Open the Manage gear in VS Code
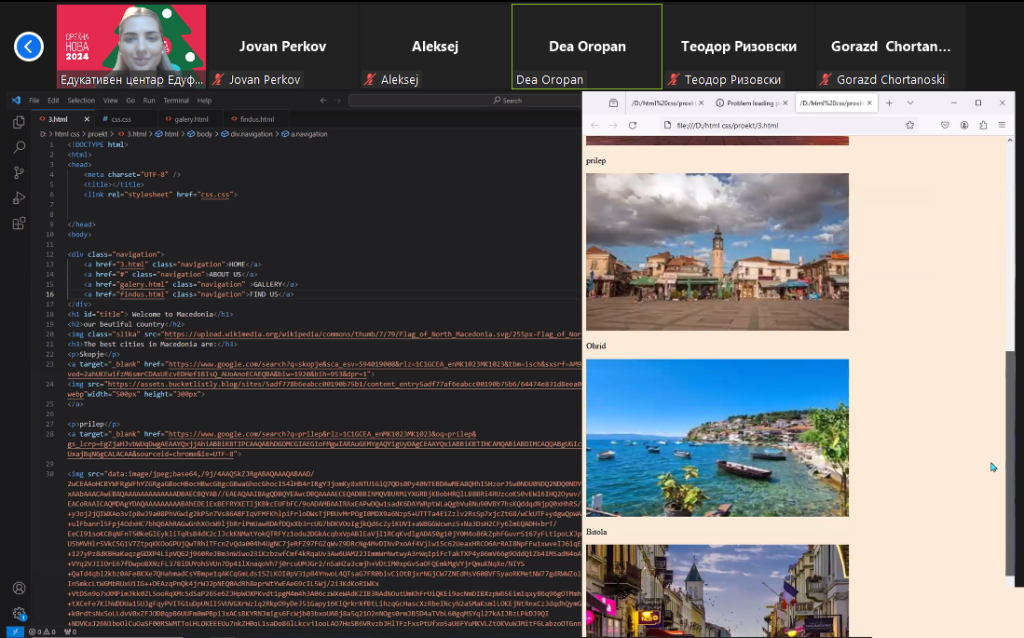1024x638 pixels. (x=18, y=613)
